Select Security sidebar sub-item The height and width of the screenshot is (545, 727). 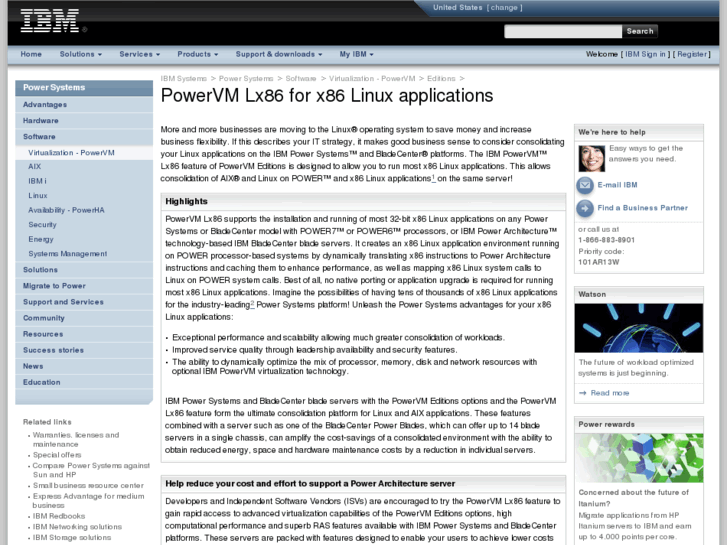pyautogui.click(x=42, y=224)
